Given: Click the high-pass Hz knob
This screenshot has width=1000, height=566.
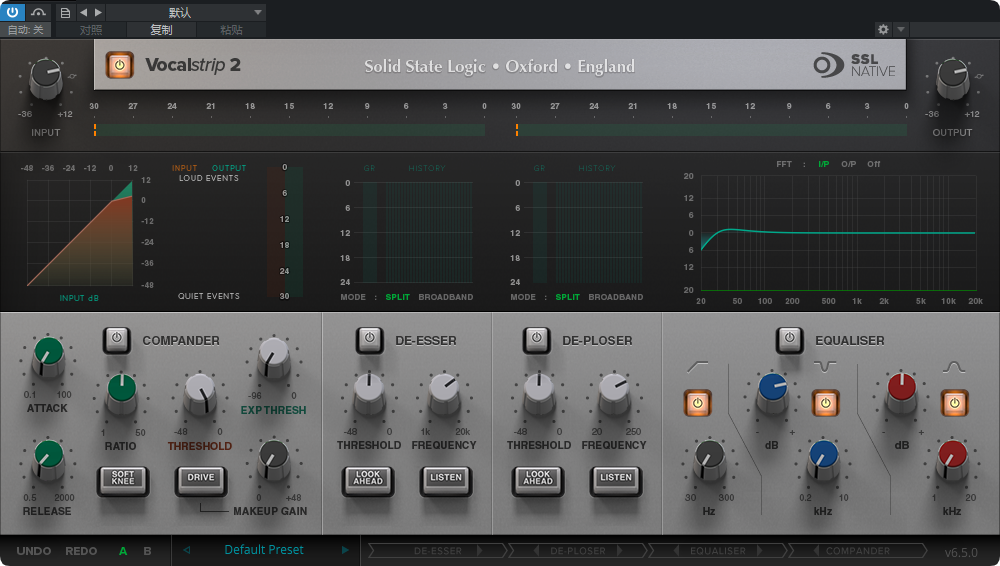Looking at the screenshot, I should point(709,459).
